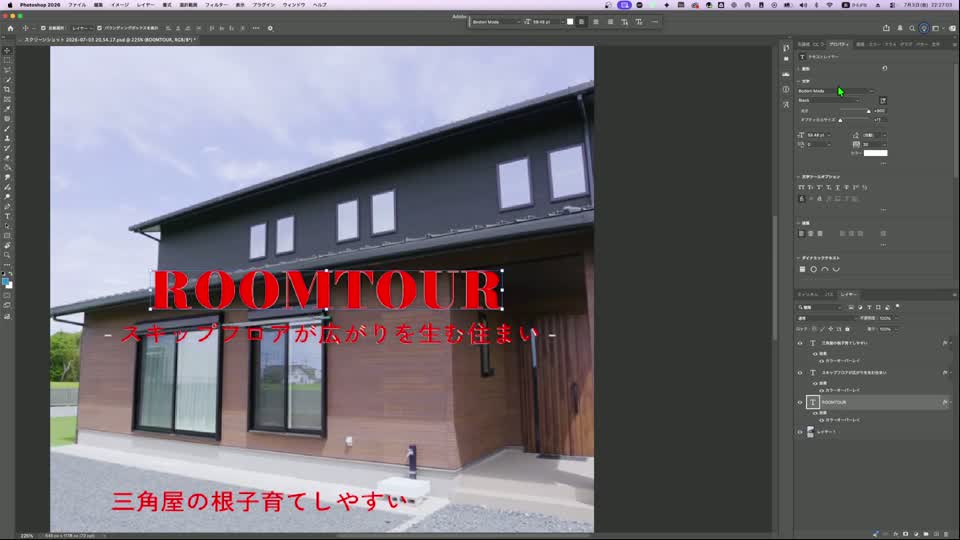Switch to the レイヤー panel tab
Screen dimensions: 960x540
(848, 294)
